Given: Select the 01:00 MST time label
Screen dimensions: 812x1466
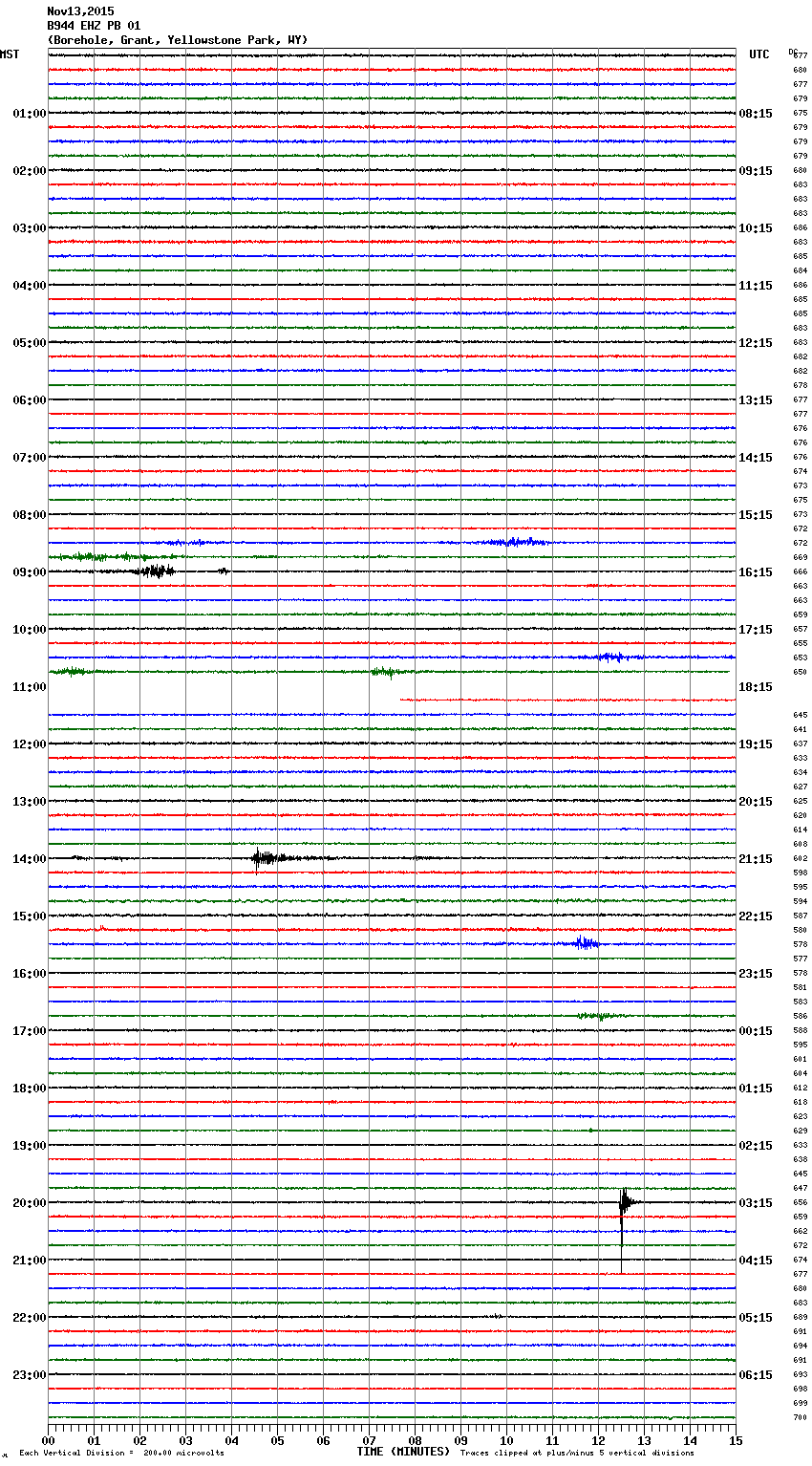Looking at the screenshot, I should tap(30, 114).
